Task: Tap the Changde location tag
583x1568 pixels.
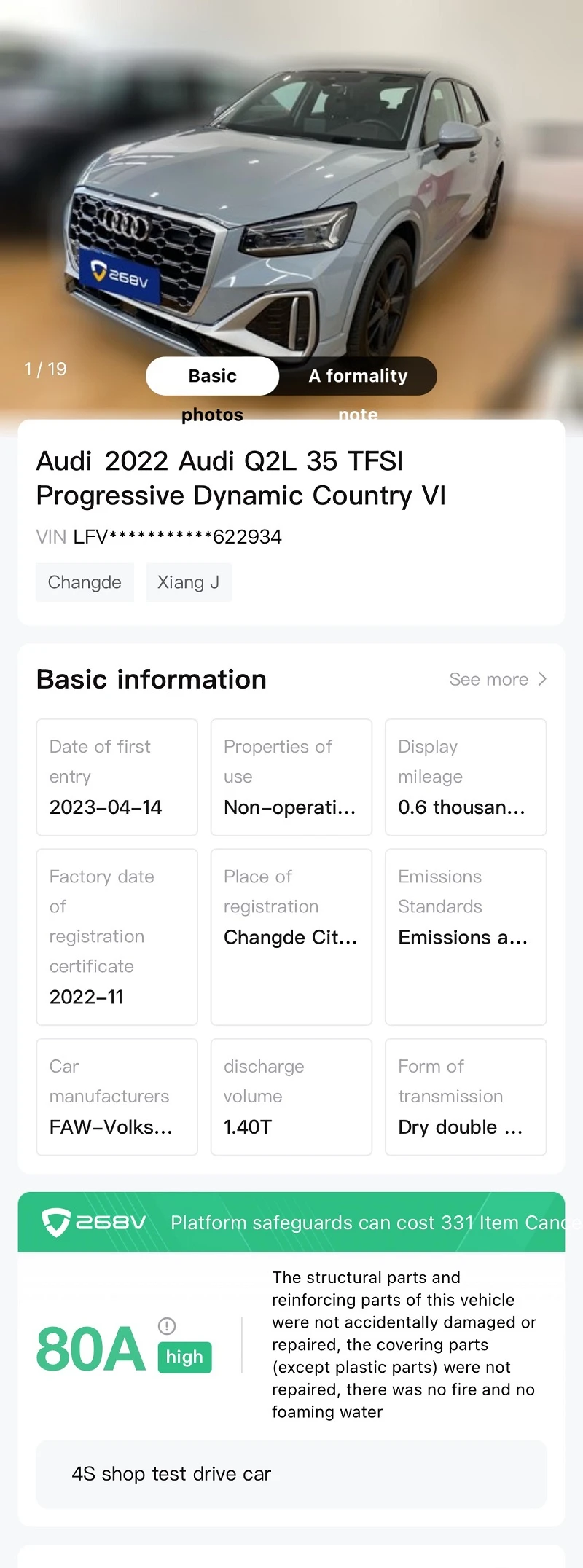Action: pyautogui.click(x=85, y=582)
